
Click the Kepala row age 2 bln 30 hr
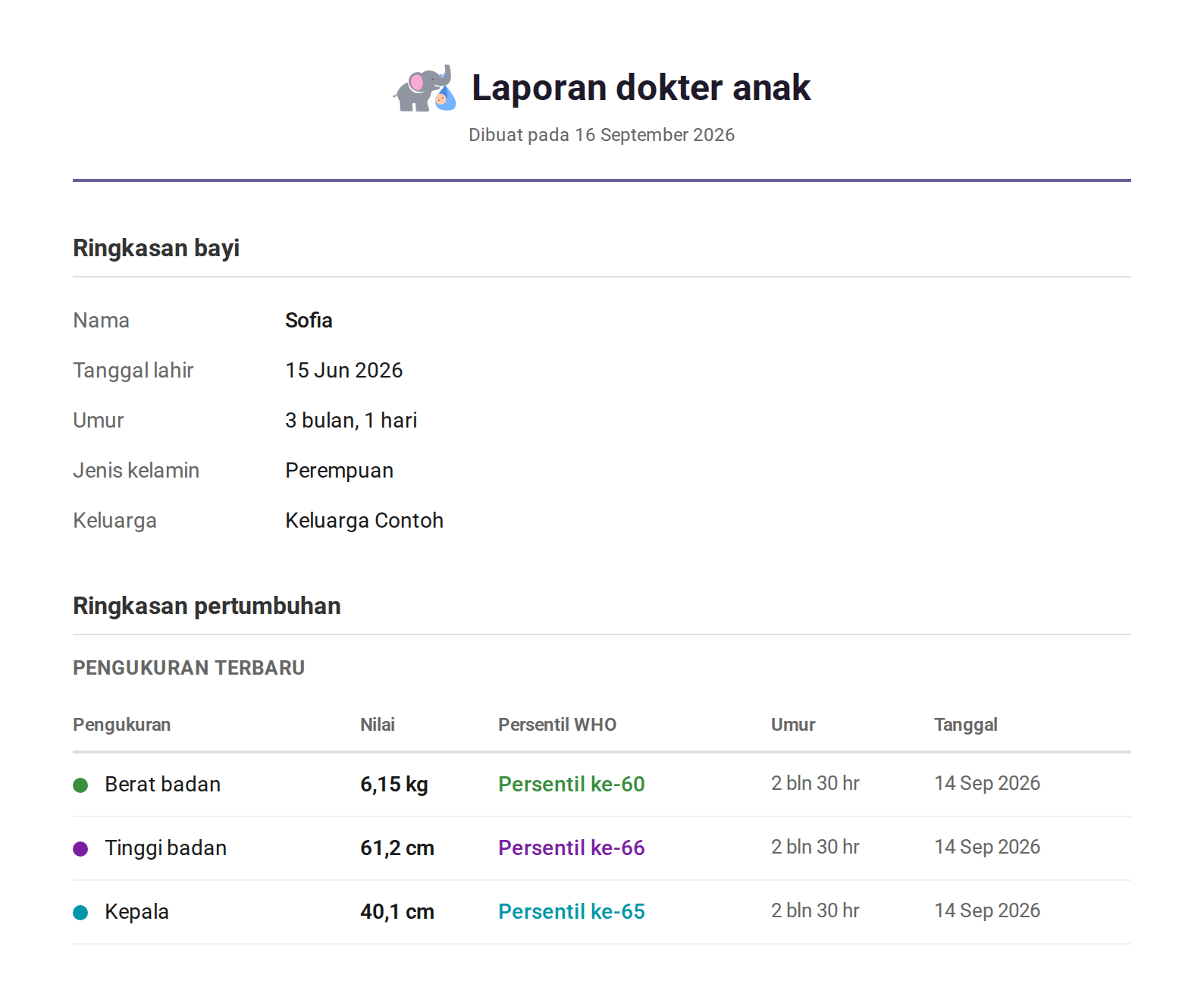[815, 911]
